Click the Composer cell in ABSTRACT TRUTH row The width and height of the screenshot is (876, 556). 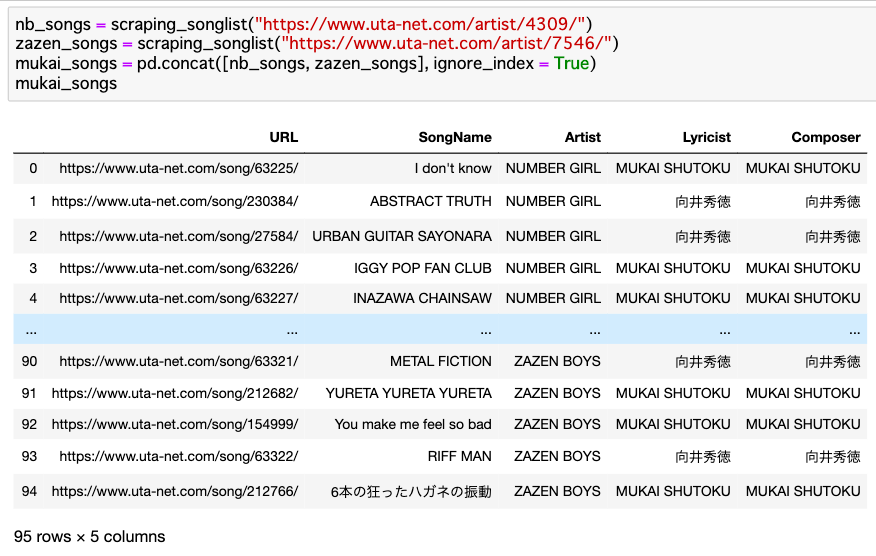832,202
